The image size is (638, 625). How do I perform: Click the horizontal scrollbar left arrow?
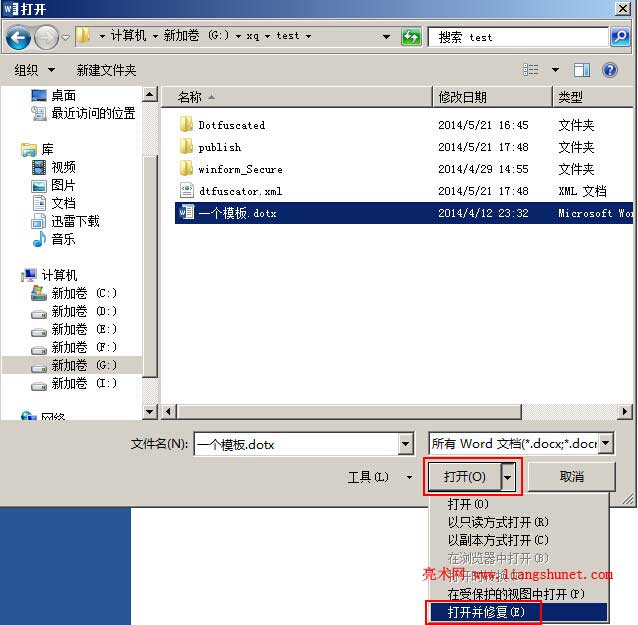point(168,411)
